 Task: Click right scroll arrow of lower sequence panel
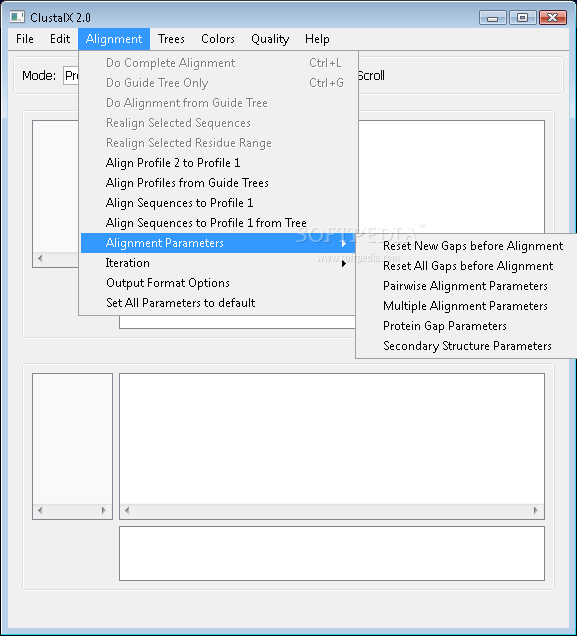click(536, 510)
